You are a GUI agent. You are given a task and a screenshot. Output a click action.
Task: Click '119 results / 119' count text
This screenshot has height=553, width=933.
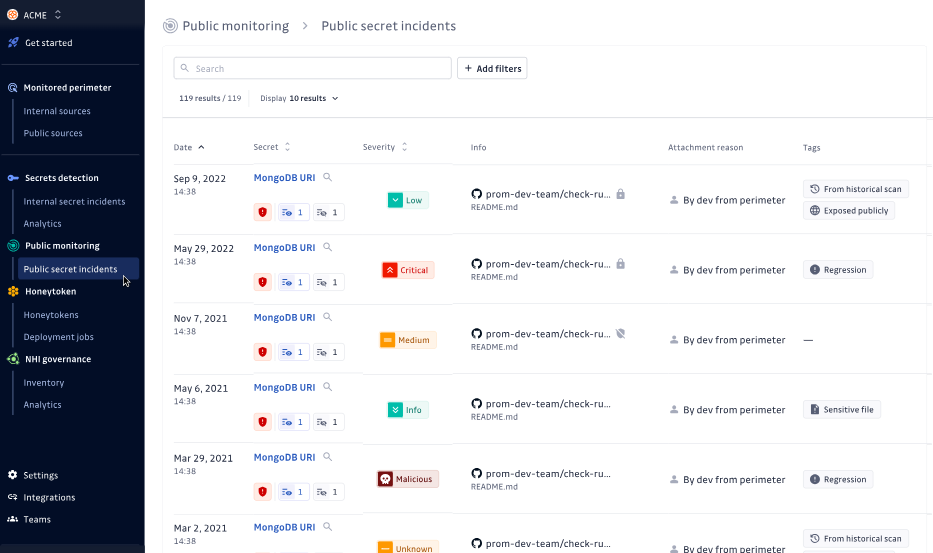(x=210, y=98)
